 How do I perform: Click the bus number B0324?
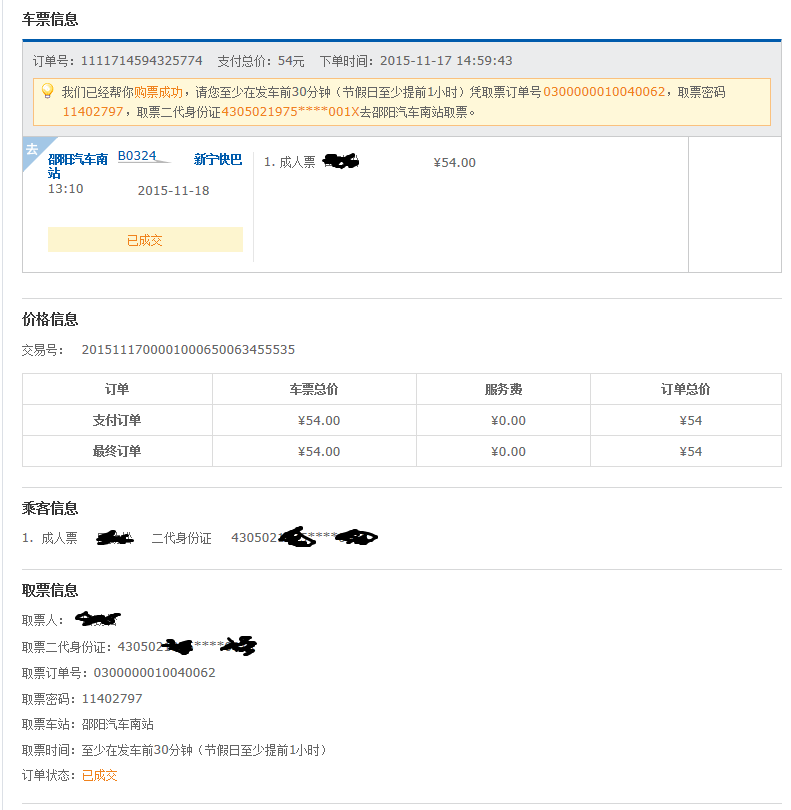[x=137, y=156]
